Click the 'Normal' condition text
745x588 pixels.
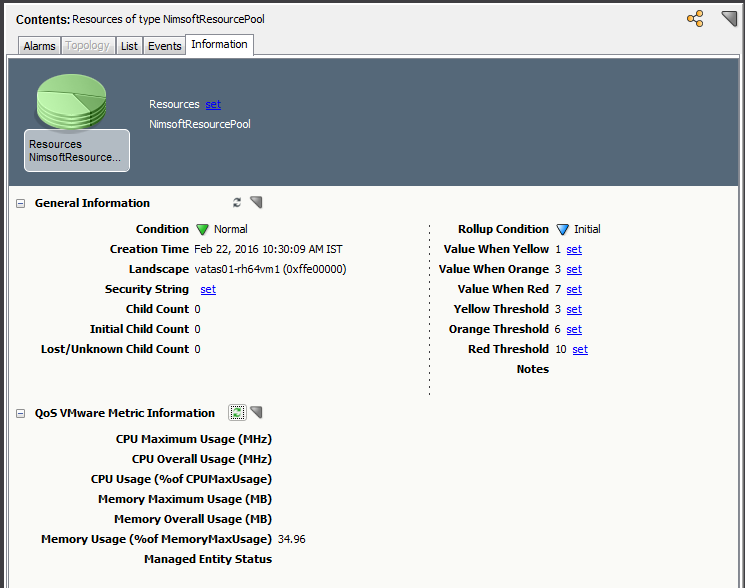coord(230,229)
